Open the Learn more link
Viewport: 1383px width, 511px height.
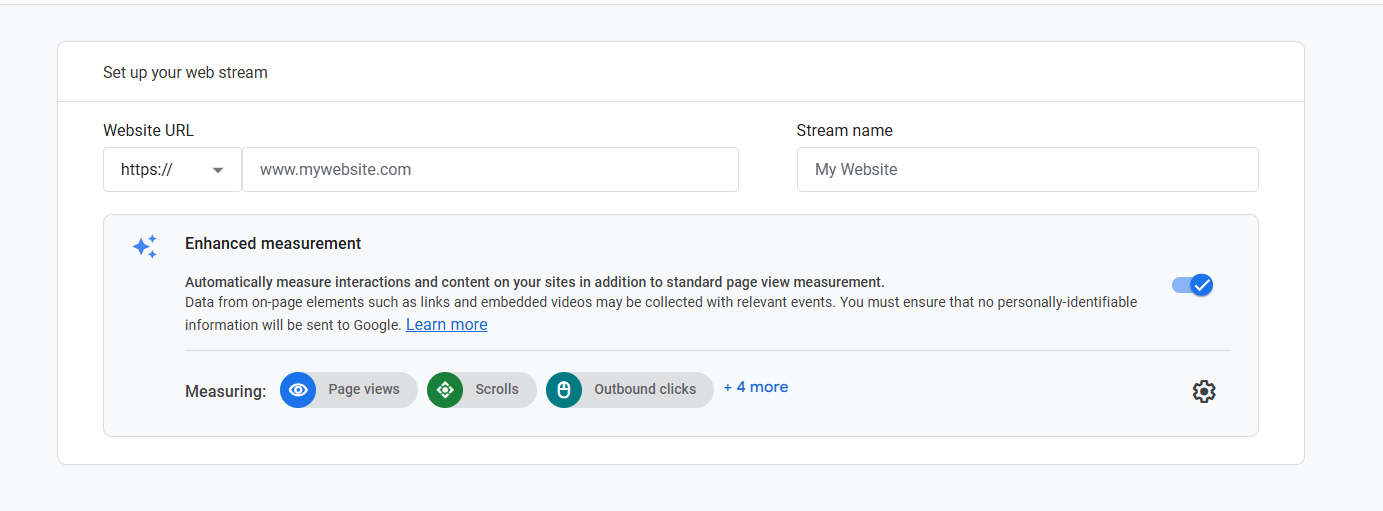click(446, 325)
